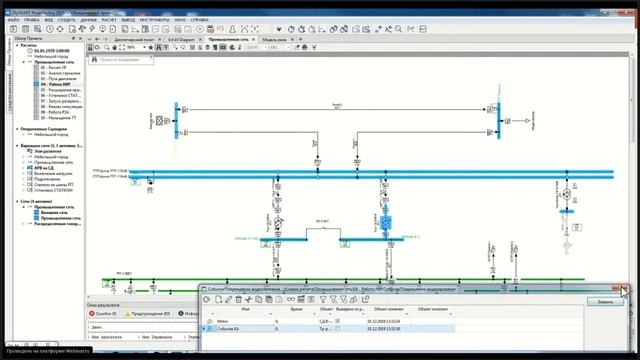This screenshot has height=360, width=640.
Task: Click the first filter funnel icon in dialog
Action: [x=323, y=300]
